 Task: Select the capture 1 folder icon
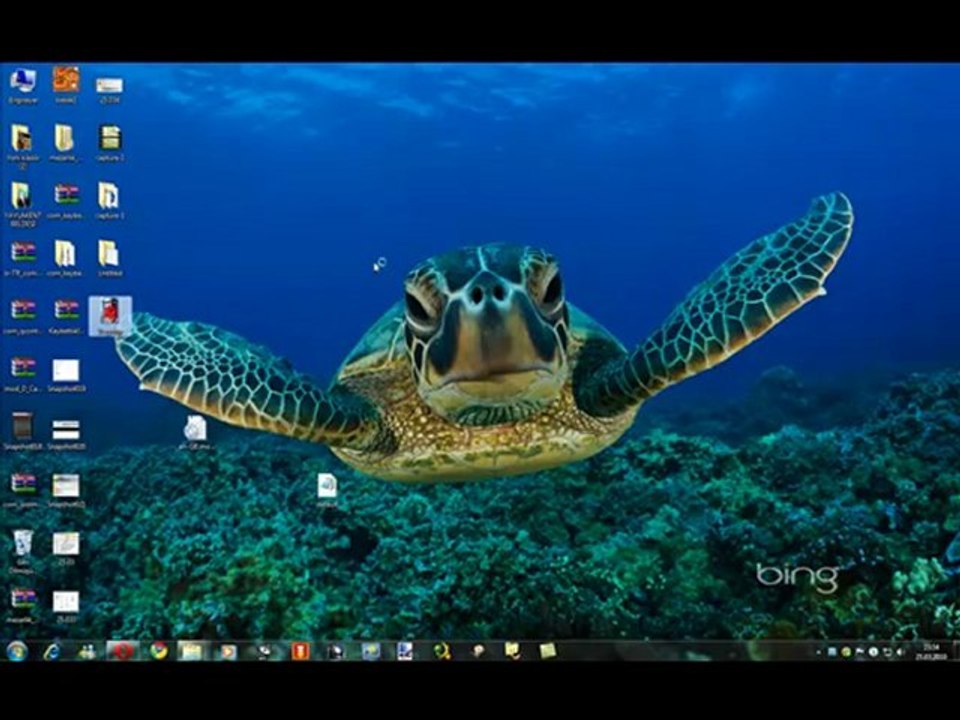110,201
